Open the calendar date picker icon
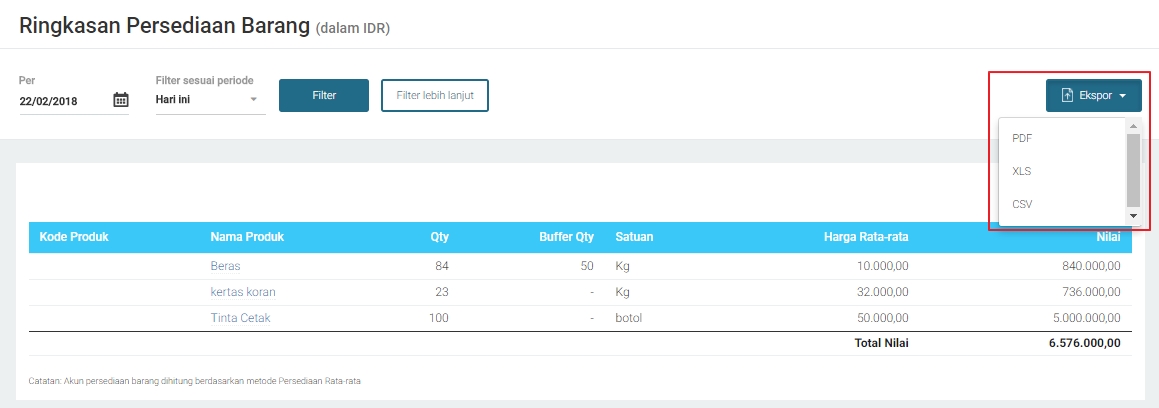 coord(121,100)
